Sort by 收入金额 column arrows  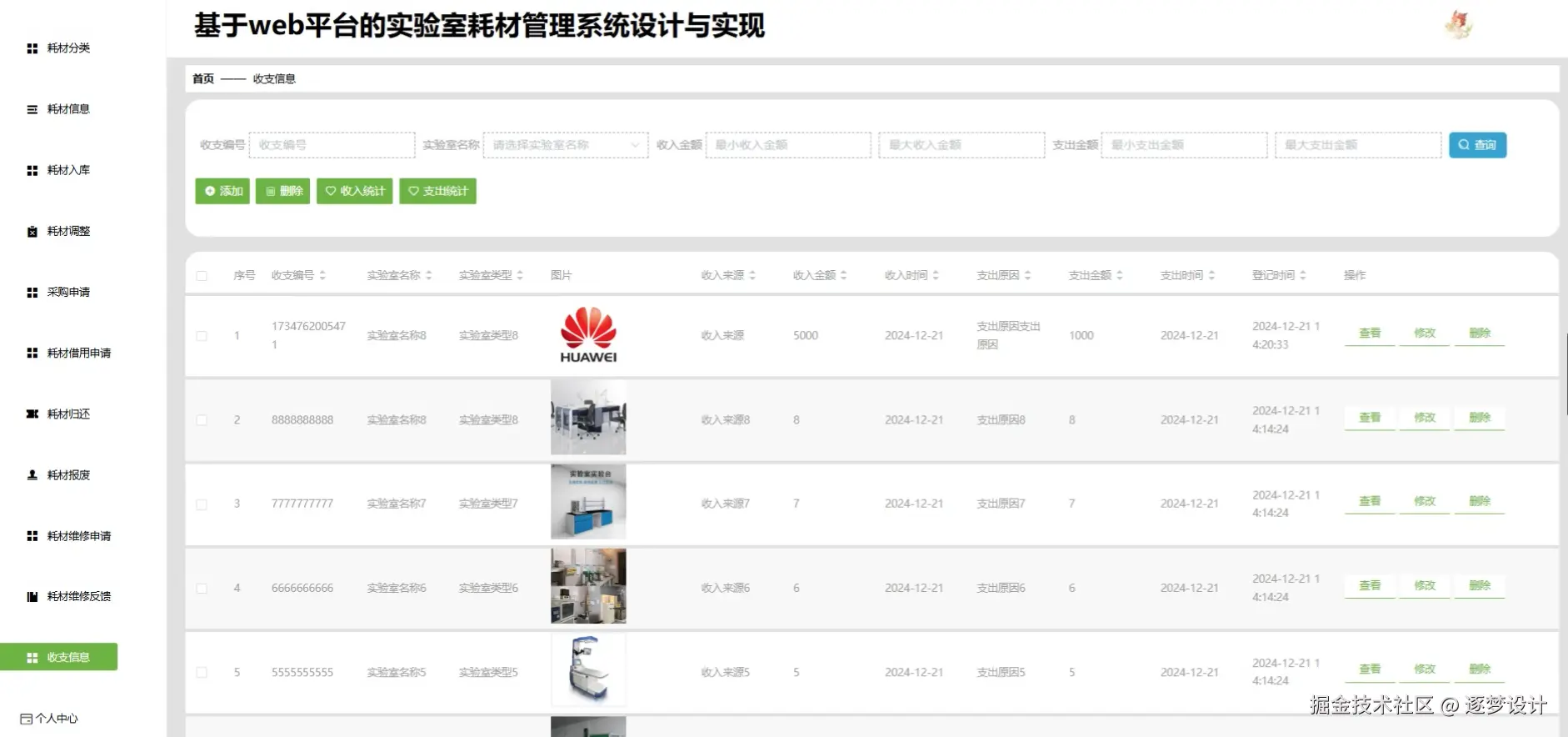click(843, 275)
